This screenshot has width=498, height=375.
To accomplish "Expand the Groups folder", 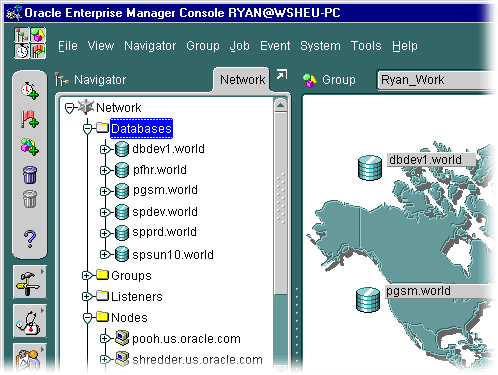I will 87,276.
